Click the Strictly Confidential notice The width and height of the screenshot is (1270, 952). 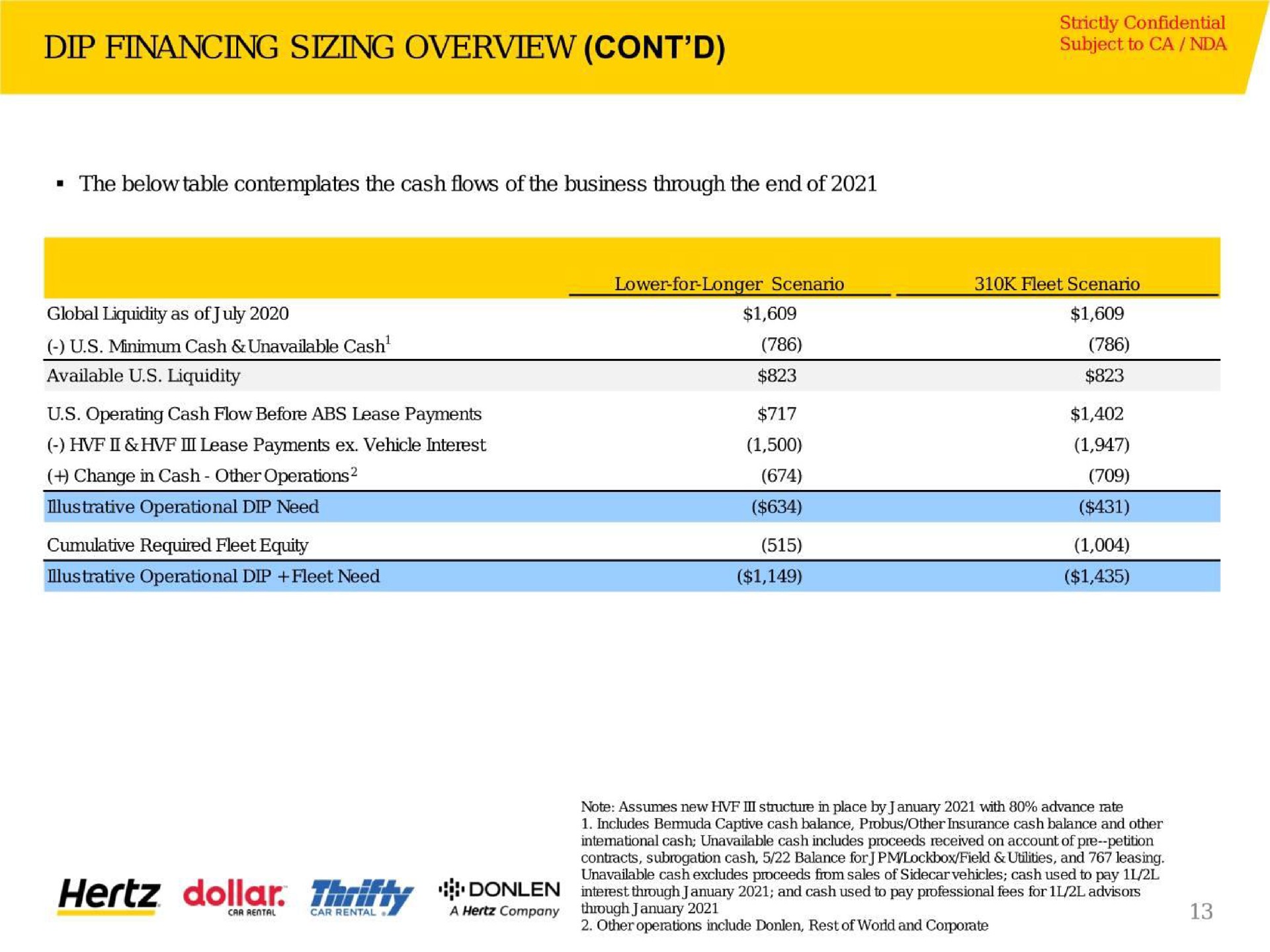1142,33
